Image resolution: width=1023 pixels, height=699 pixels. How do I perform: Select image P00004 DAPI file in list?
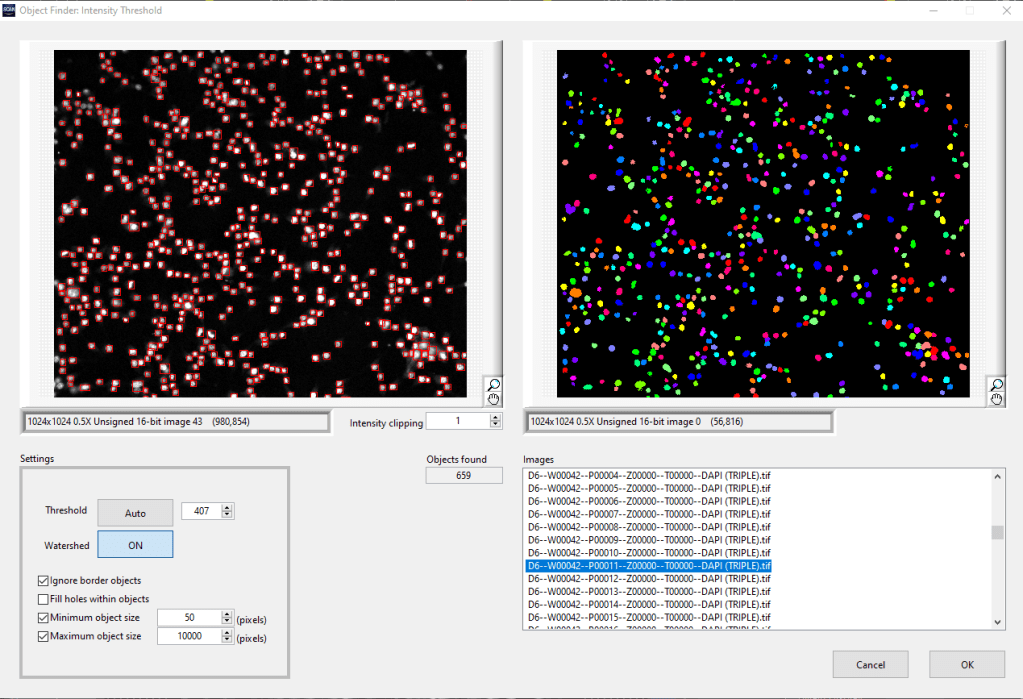[x=649, y=475]
